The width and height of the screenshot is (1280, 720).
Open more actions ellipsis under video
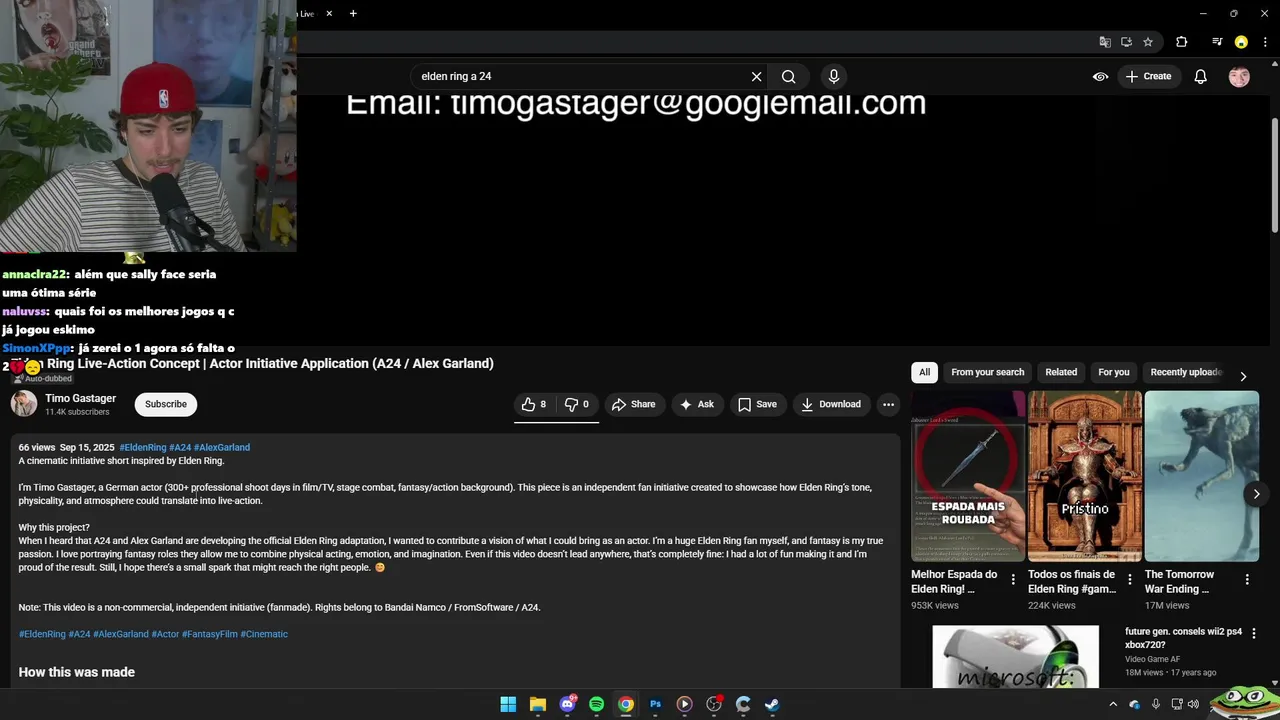point(888,404)
